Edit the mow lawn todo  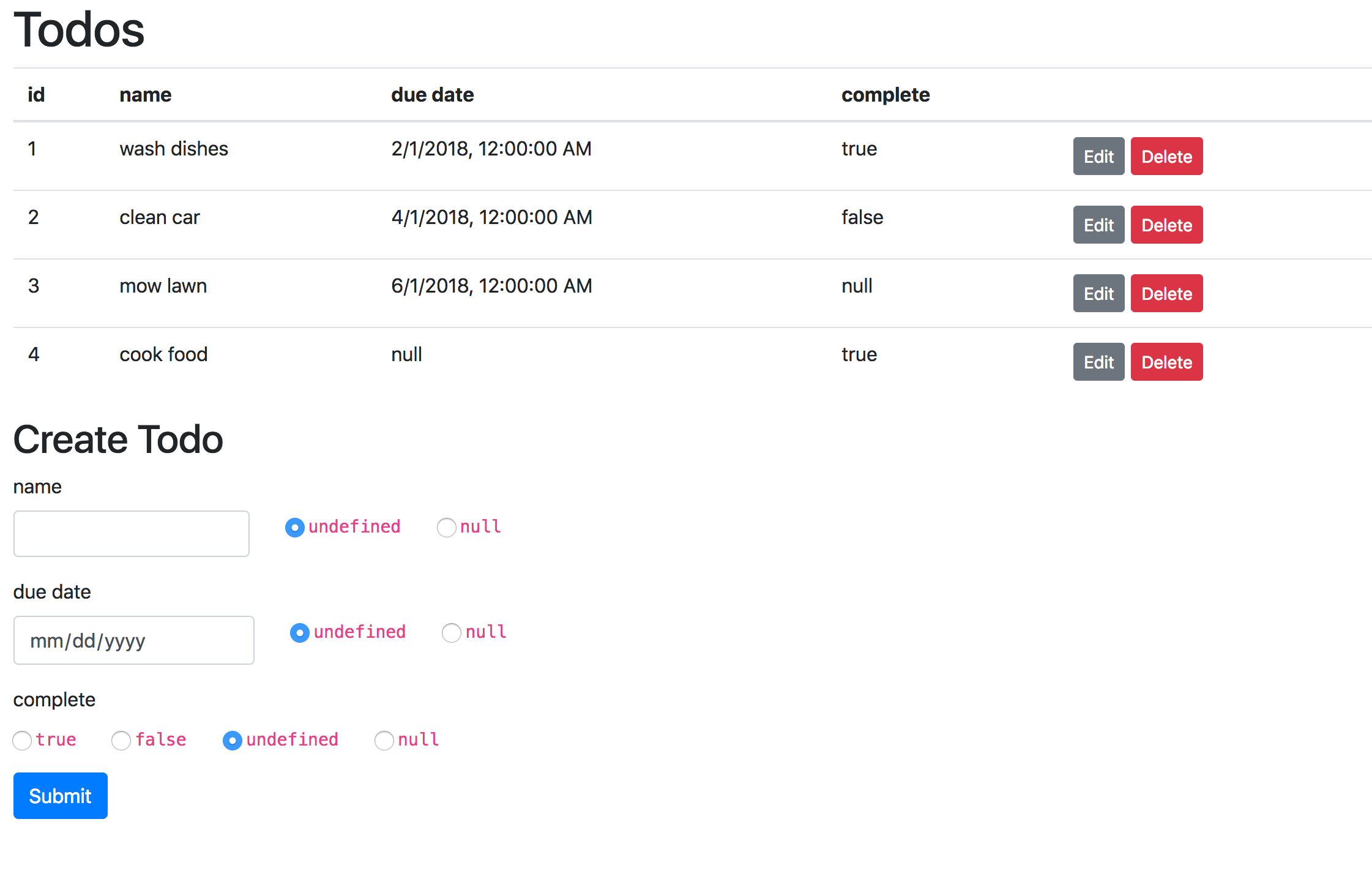click(x=1098, y=293)
